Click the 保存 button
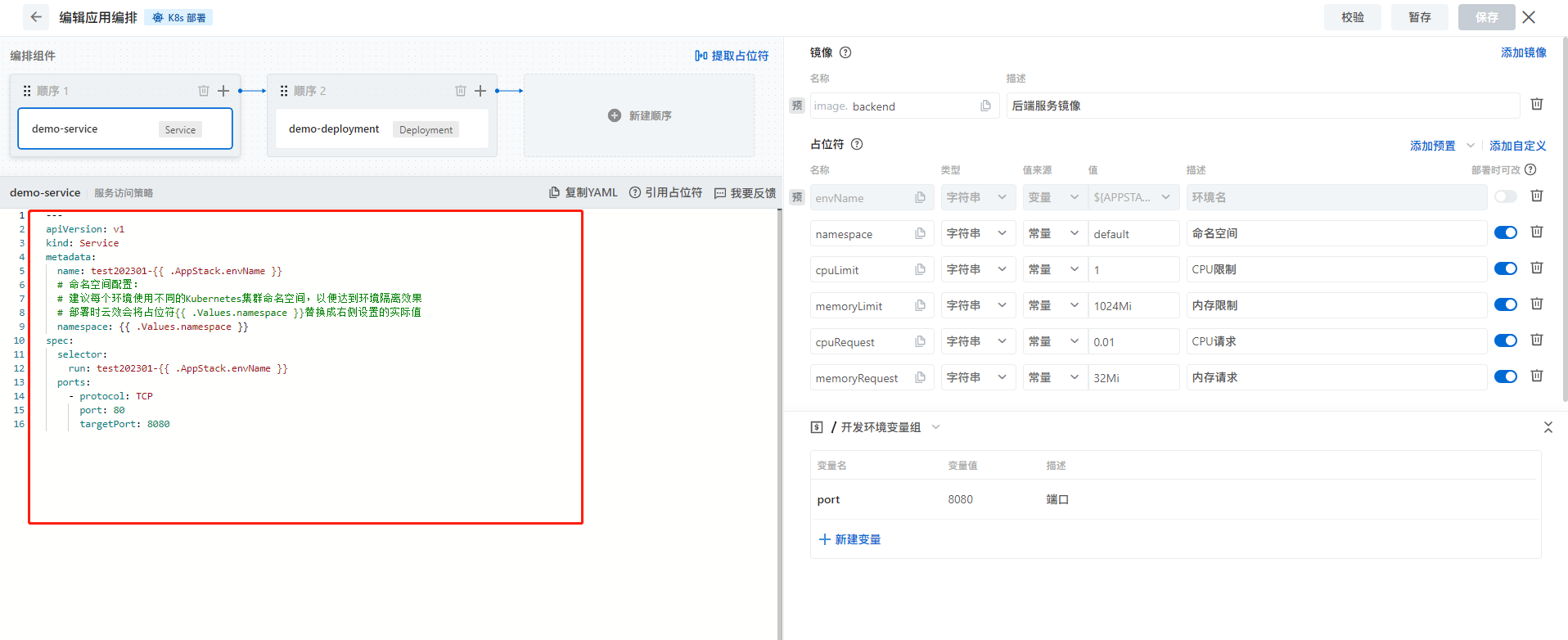The image size is (1568, 640). pyautogui.click(x=1486, y=17)
